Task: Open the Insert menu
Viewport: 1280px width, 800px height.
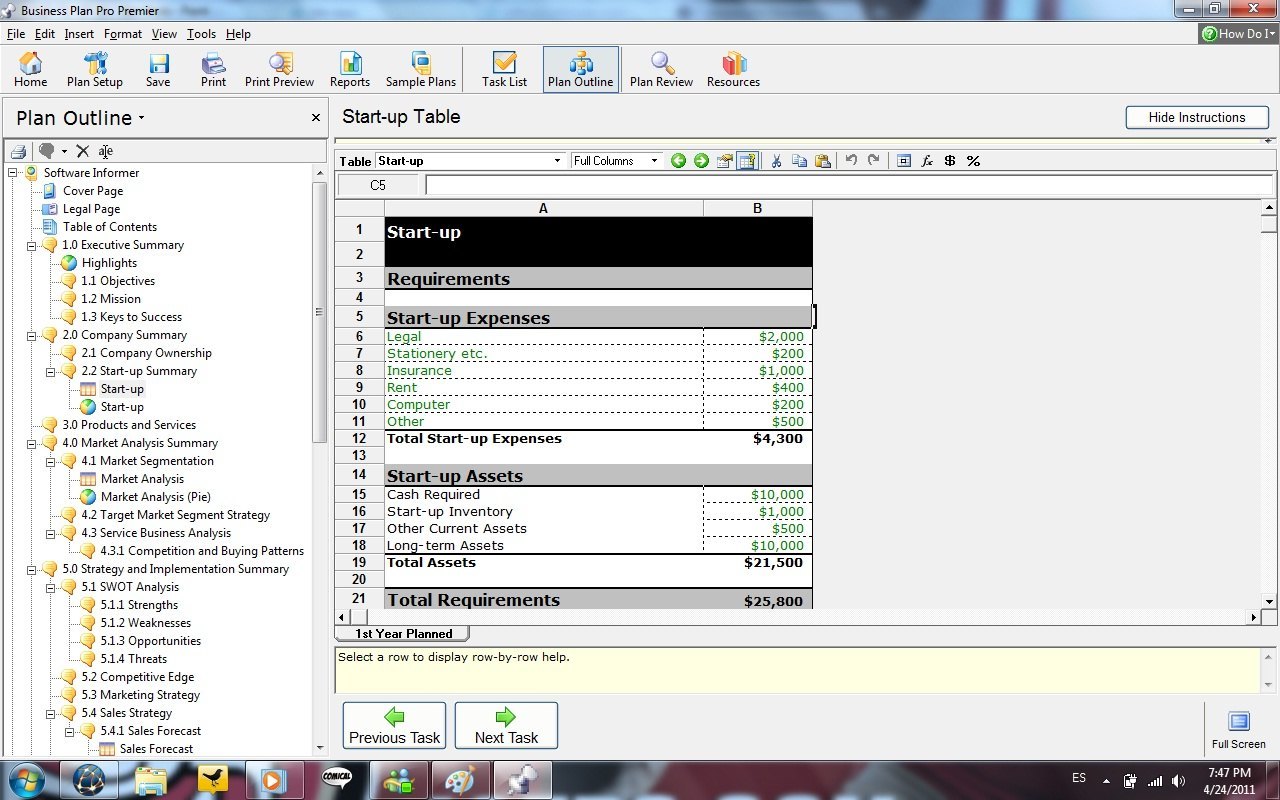Action: tap(79, 34)
